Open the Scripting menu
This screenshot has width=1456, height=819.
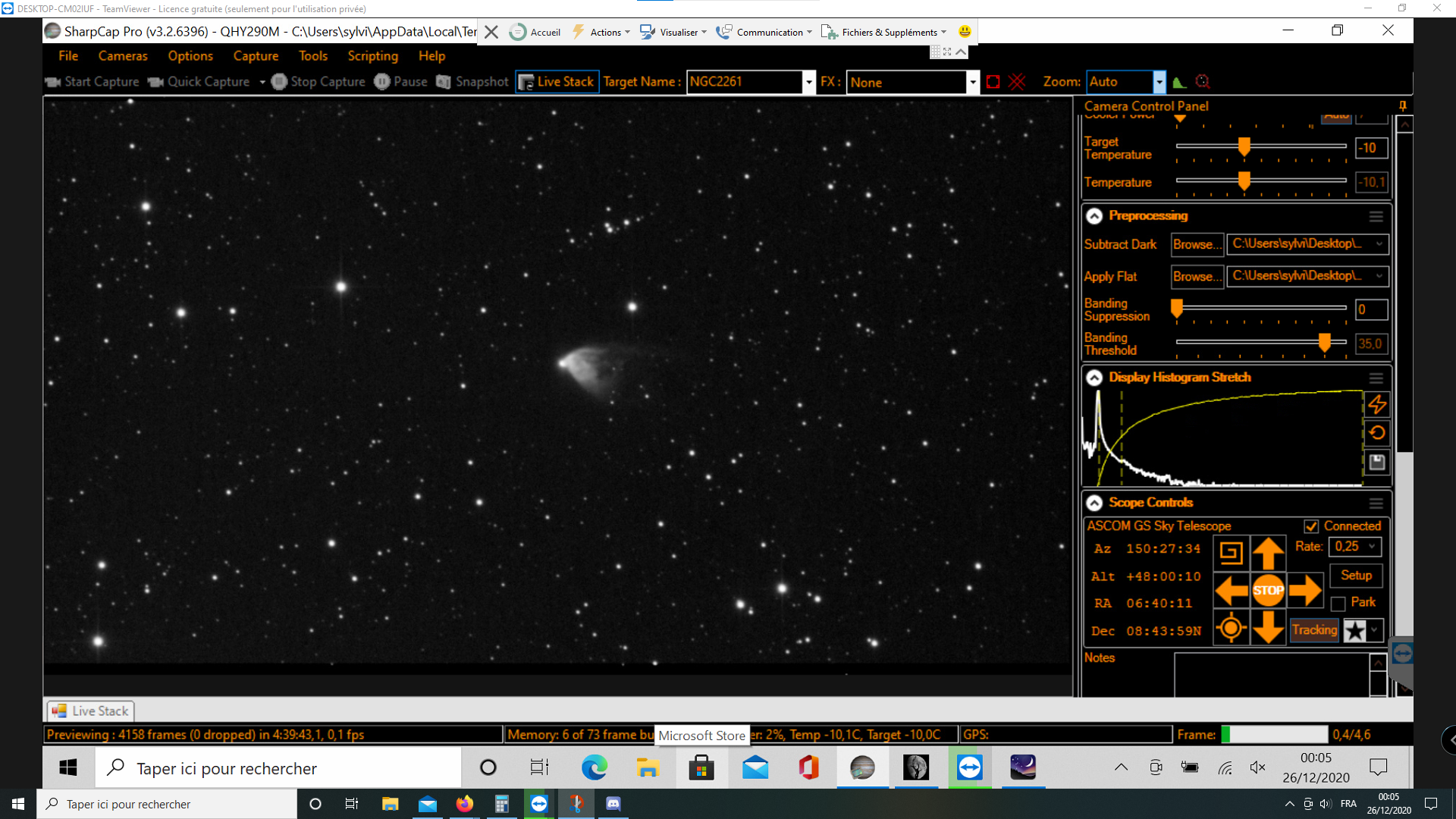[372, 56]
